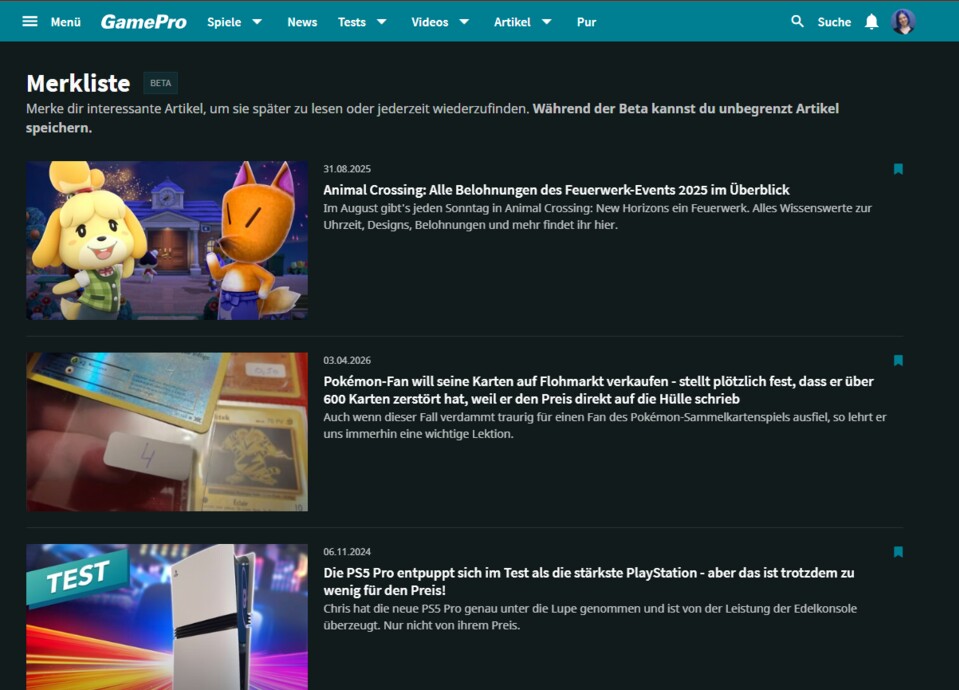Open notifications bell icon
Viewport: 959px width, 690px height.
click(x=872, y=22)
